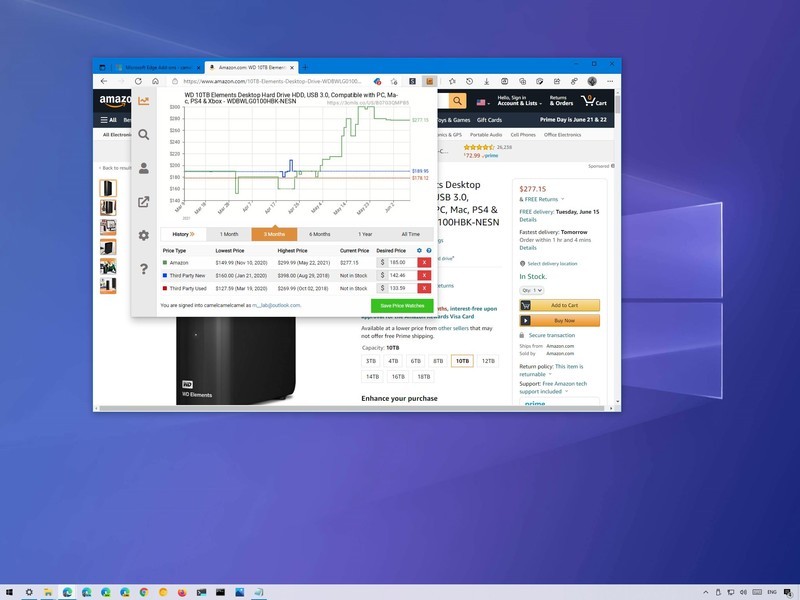Click the Select delivery location link
The image size is (800, 600).
point(552,264)
